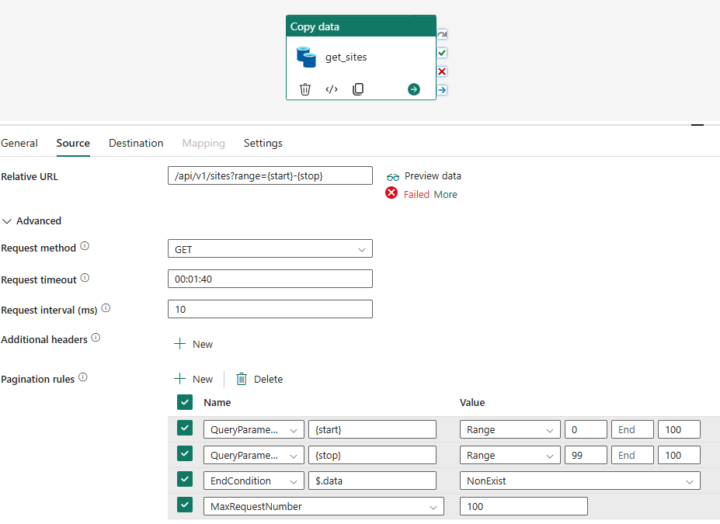The image size is (720, 524).
Task: Open the Request method GET dropdown
Action: tap(270, 249)
